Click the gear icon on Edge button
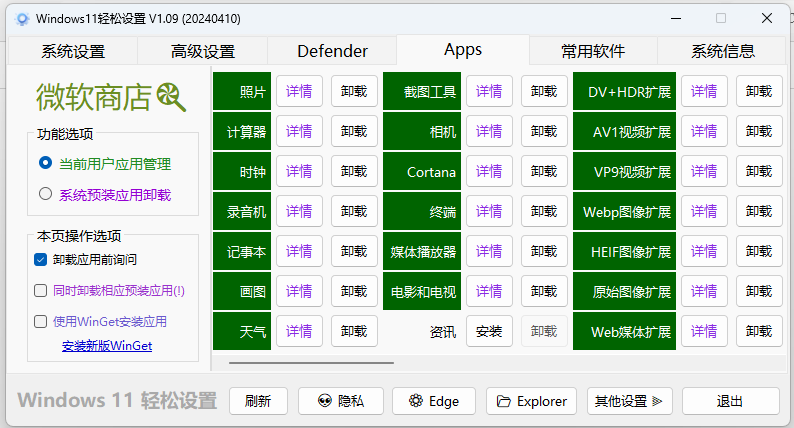This screenshot has width=794, height=428. [x=417, y=401]
